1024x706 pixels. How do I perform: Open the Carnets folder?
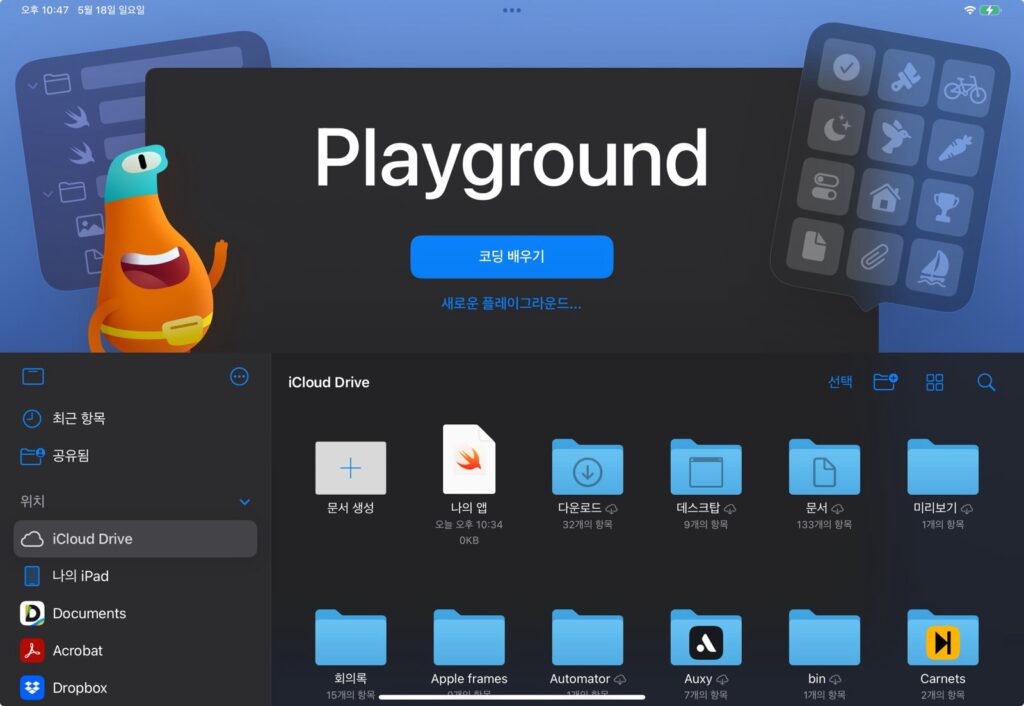(942, 637)
